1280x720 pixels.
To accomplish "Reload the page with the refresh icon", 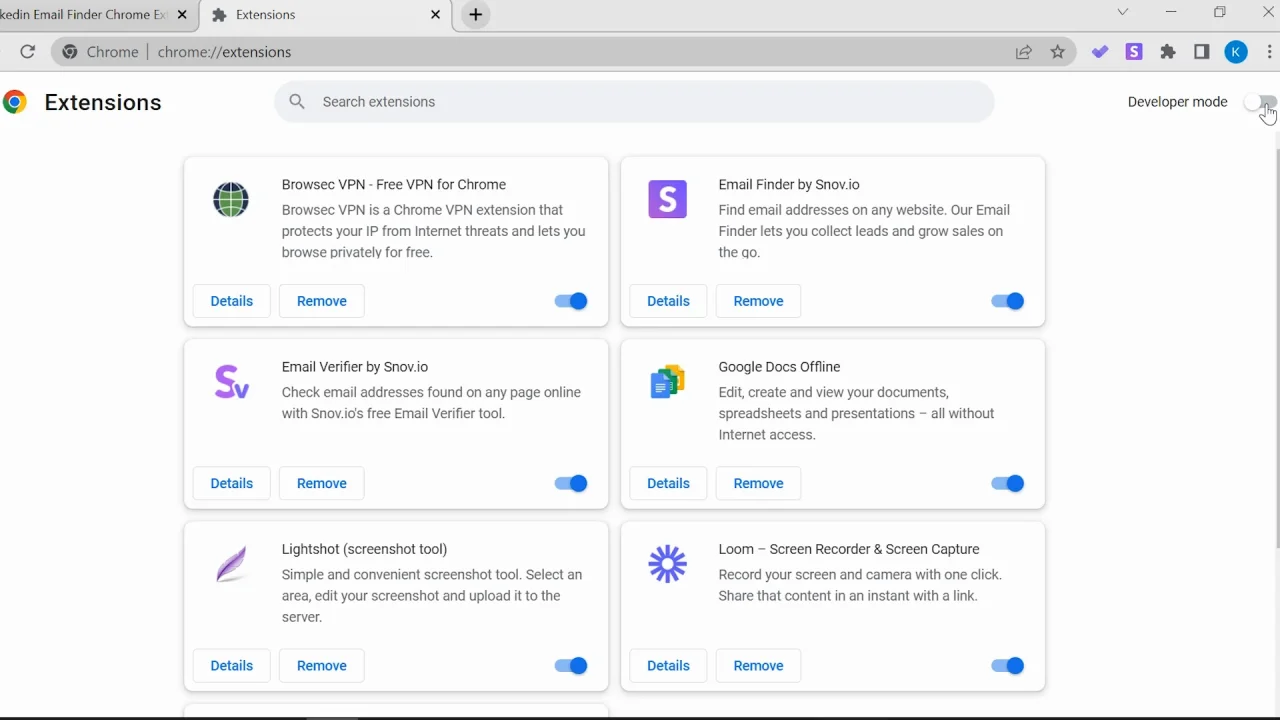I will point(28,52).
